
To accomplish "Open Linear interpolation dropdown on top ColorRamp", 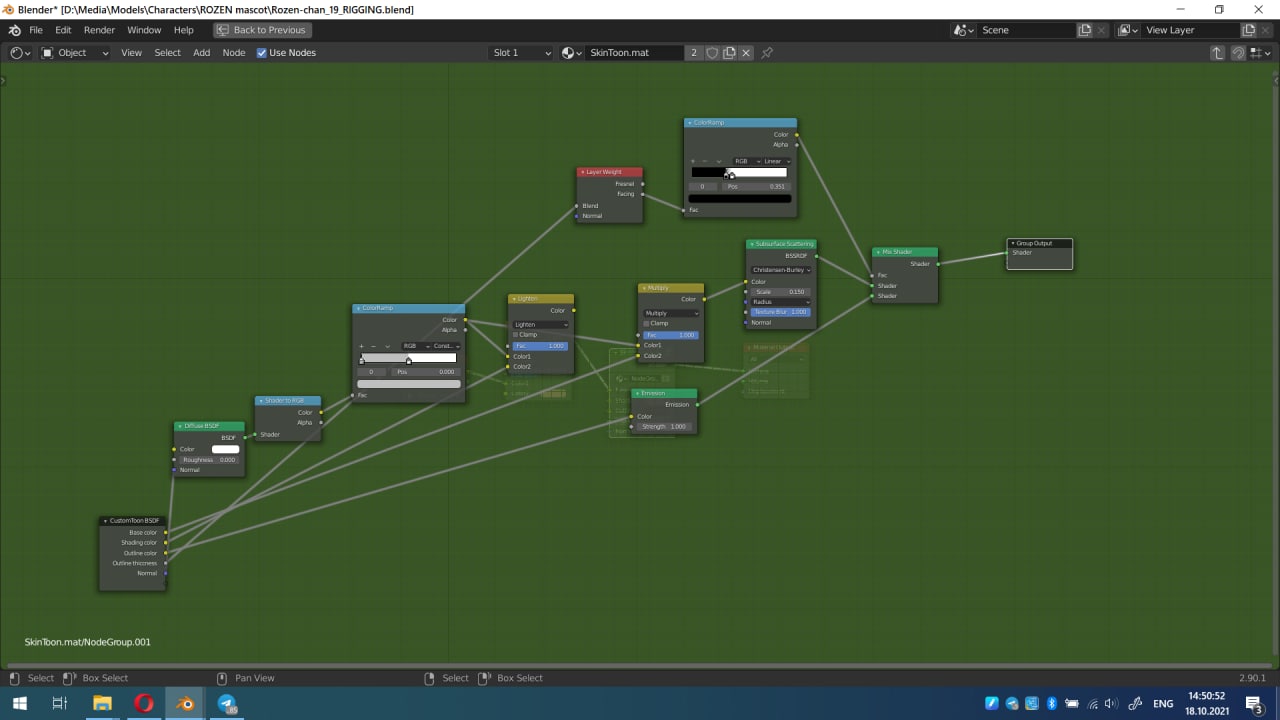I will click(x=777, y=161).
